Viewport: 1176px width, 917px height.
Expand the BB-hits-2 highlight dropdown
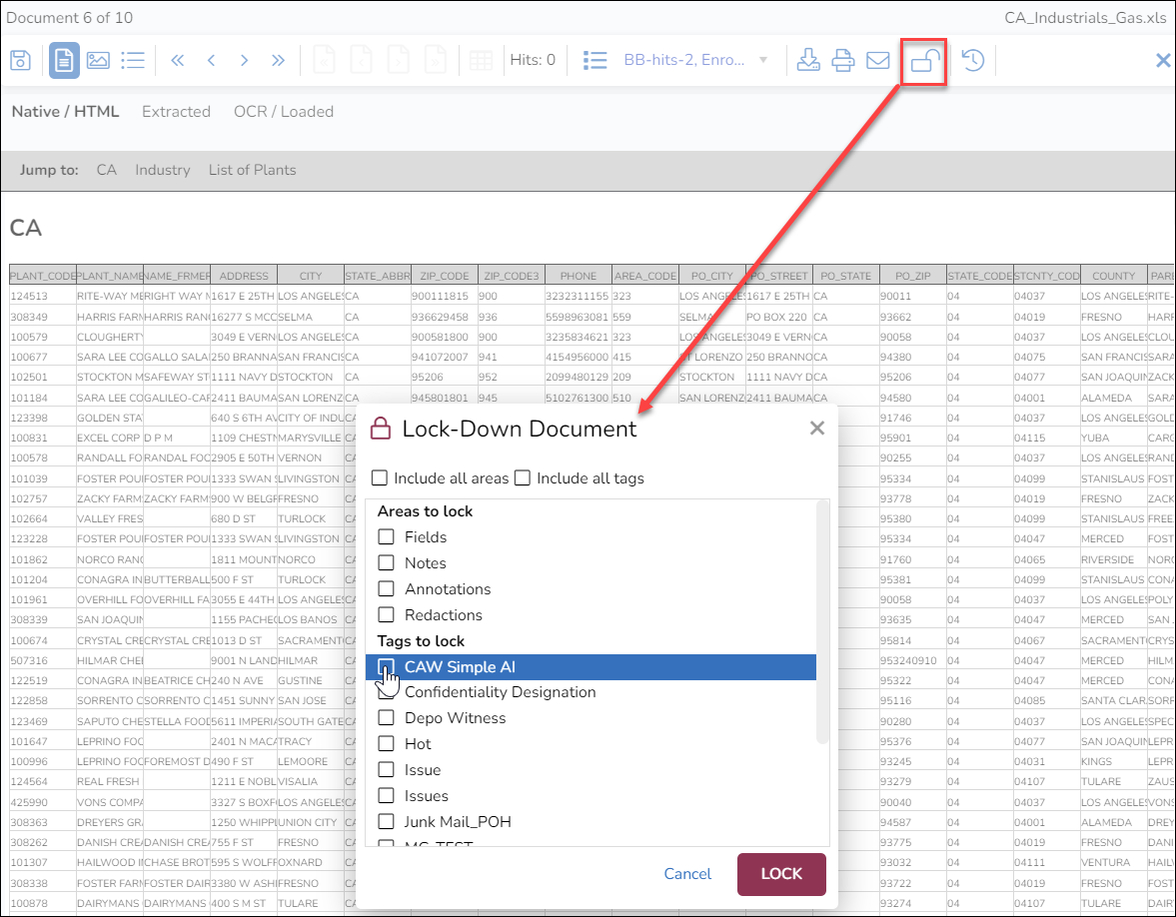(x=763, y=60)
